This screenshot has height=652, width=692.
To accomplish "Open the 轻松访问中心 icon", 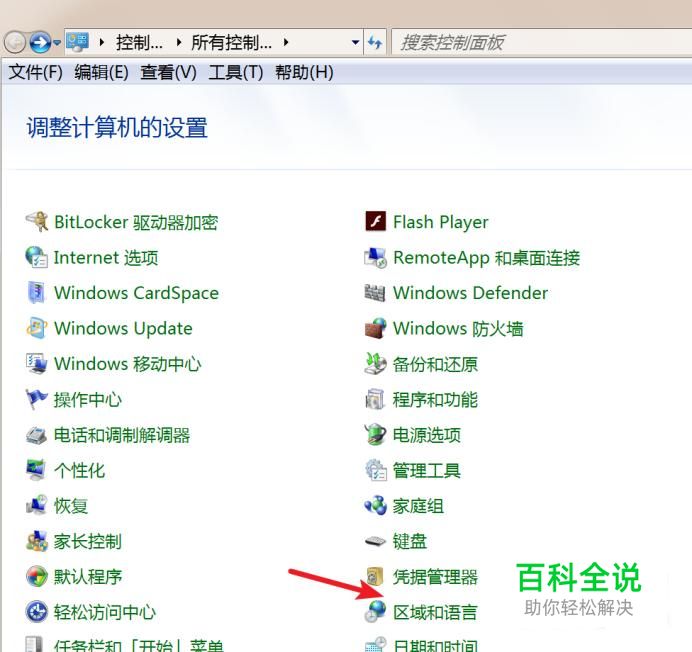I will [37, 612].
